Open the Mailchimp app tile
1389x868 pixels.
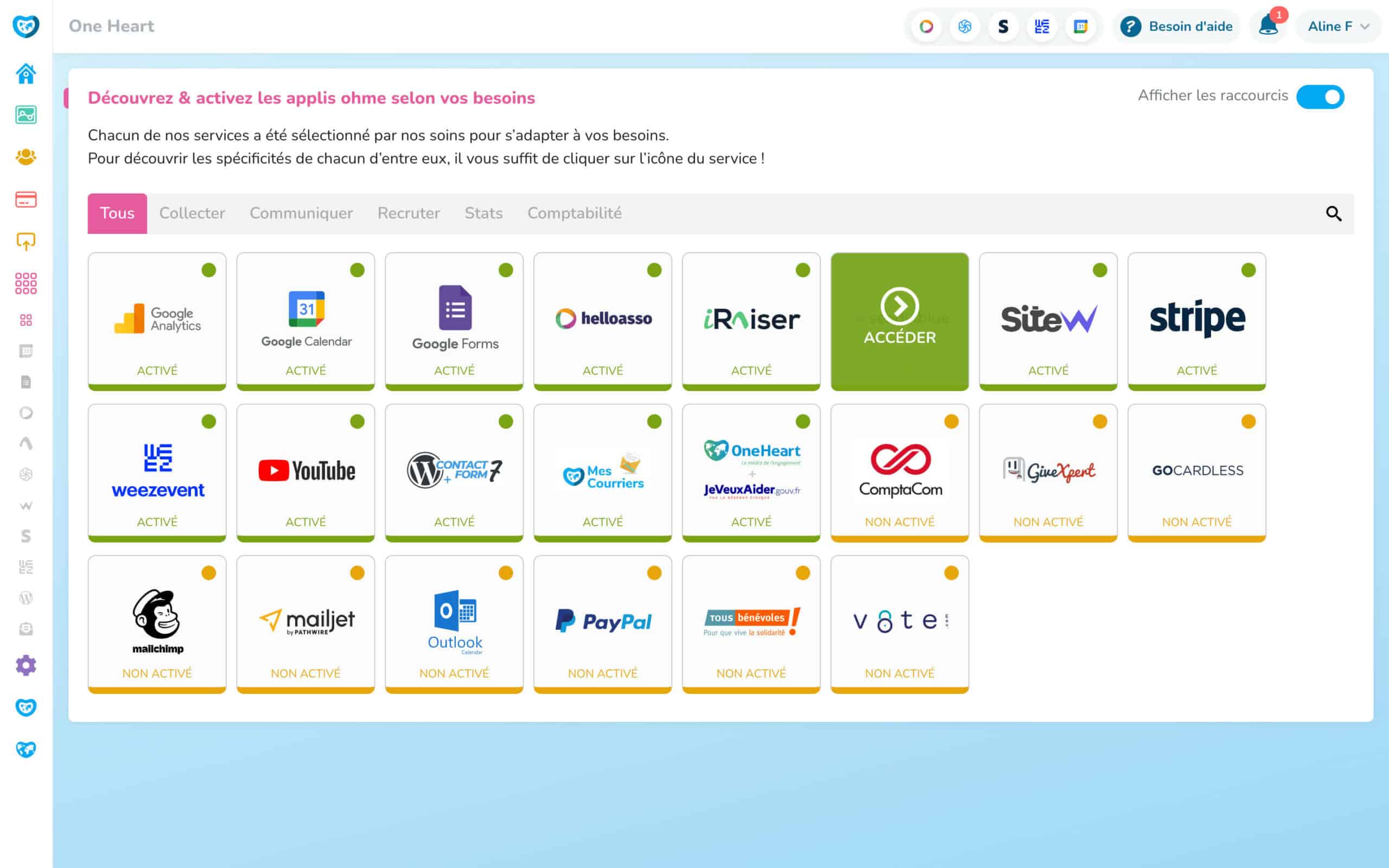pyautogui.click(x=157, y=623)
